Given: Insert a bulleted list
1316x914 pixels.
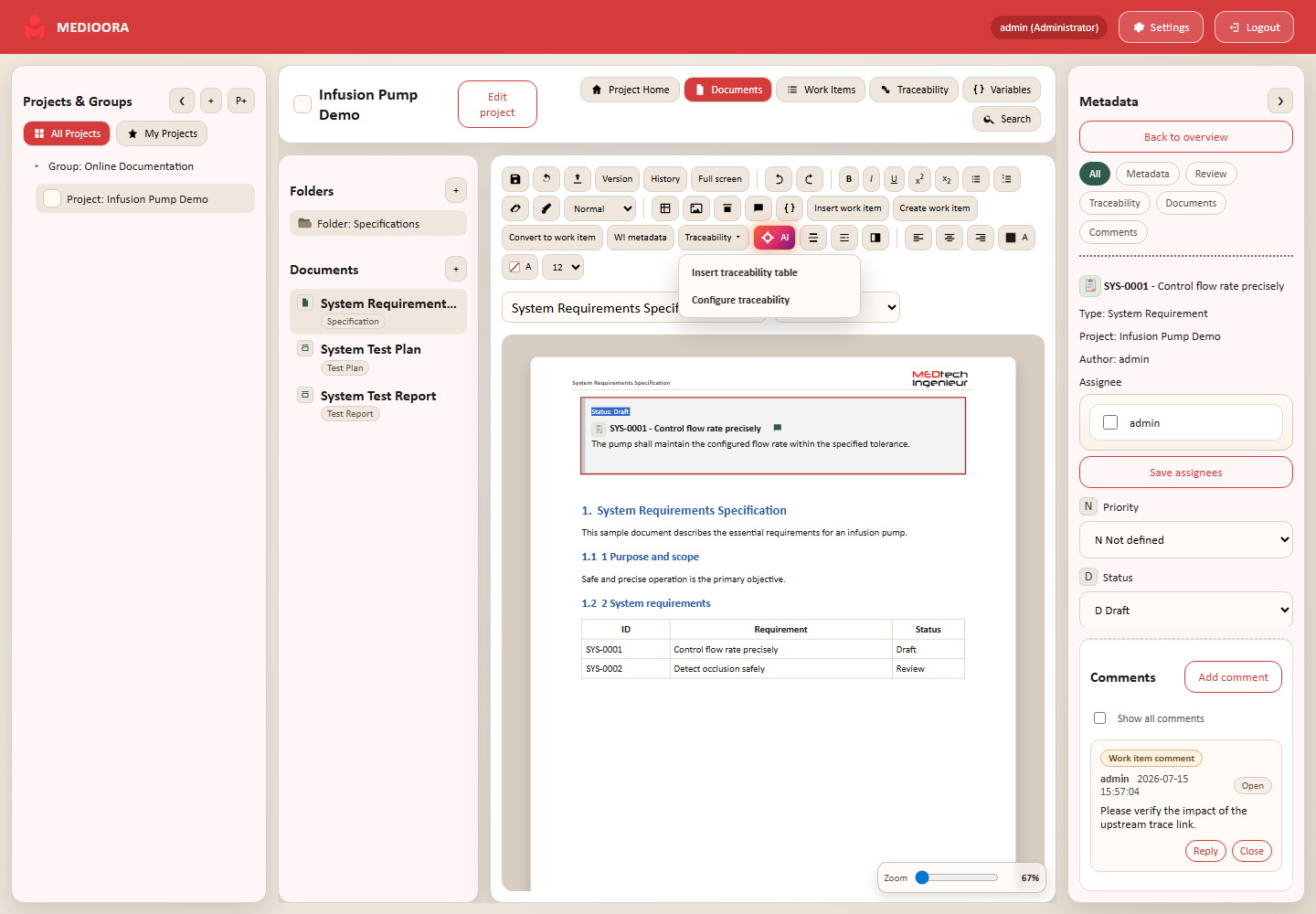Looking at the screenshot, I should tap(976, 179).
